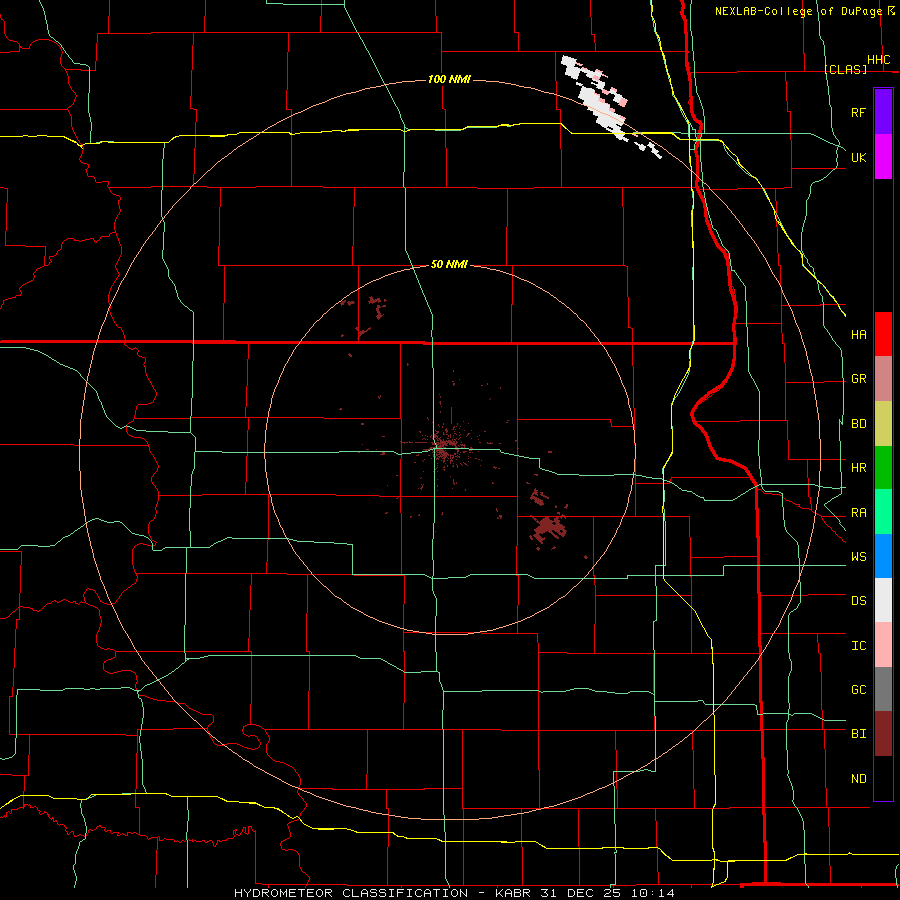Click the KABR radar site identifier
Screen dimensions: 900x900
(514, 893)
